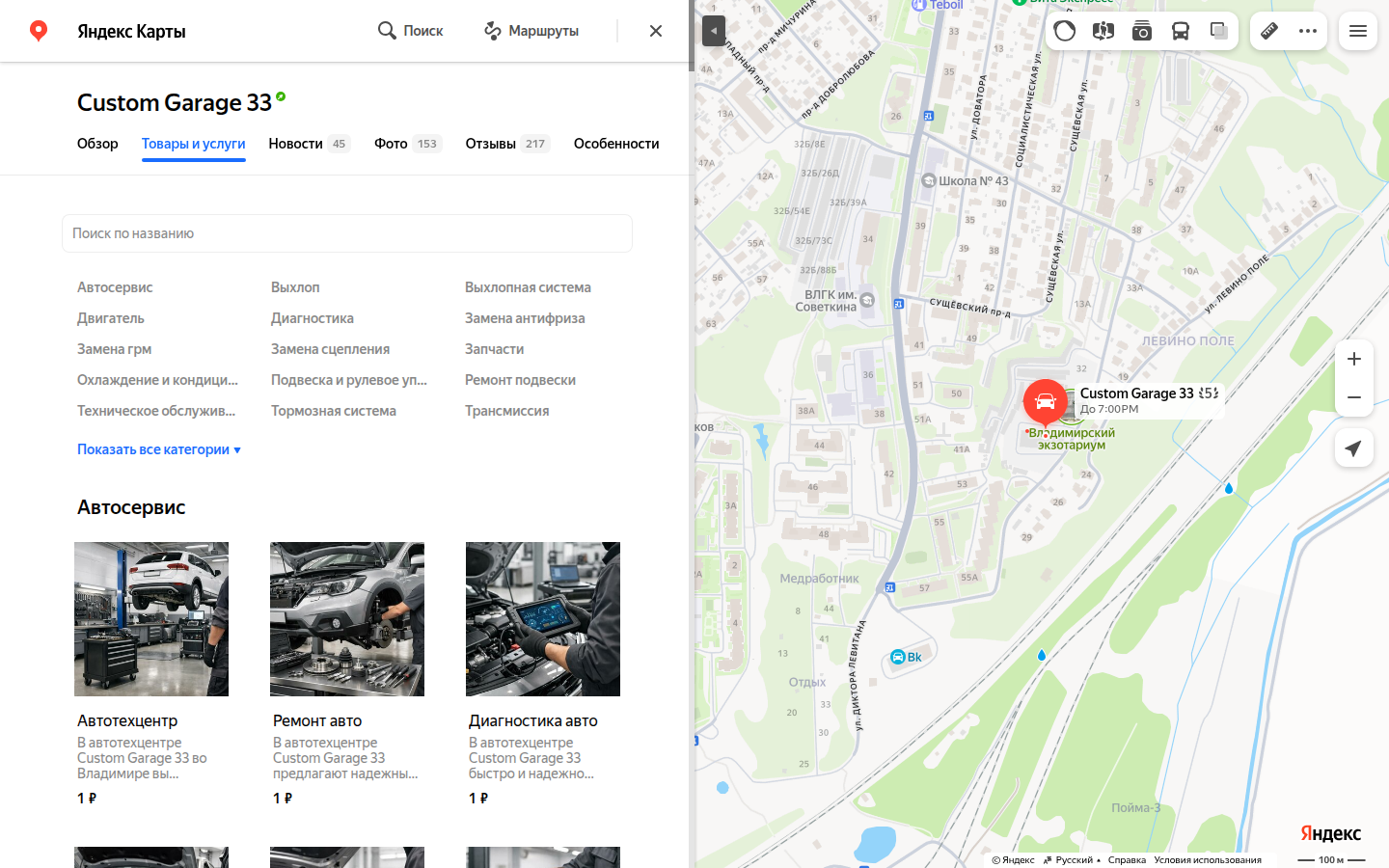
Task: Expand Показать все категории list
Action: (x=159, y=449)
